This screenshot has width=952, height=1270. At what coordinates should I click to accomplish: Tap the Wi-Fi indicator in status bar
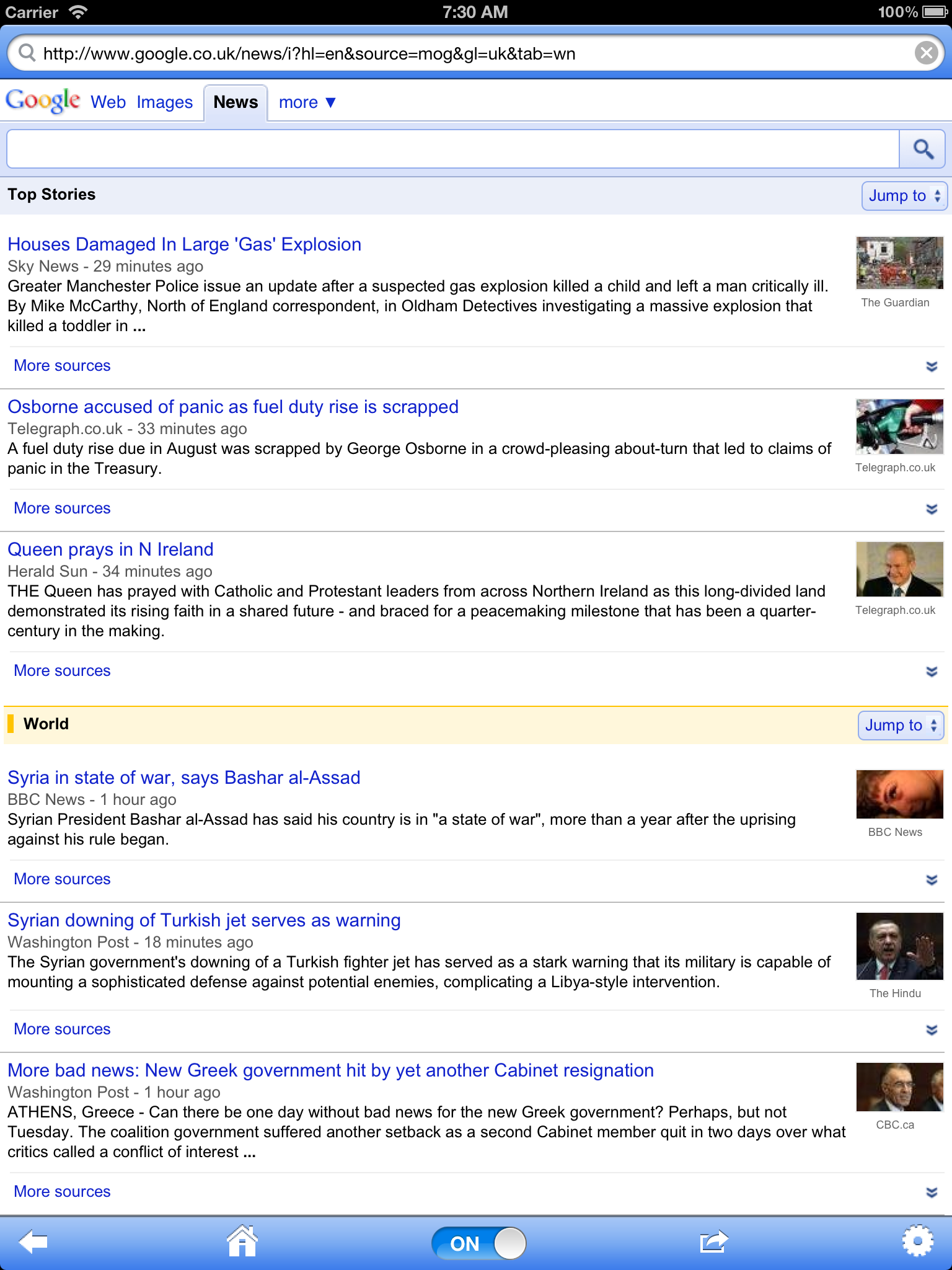77,12
